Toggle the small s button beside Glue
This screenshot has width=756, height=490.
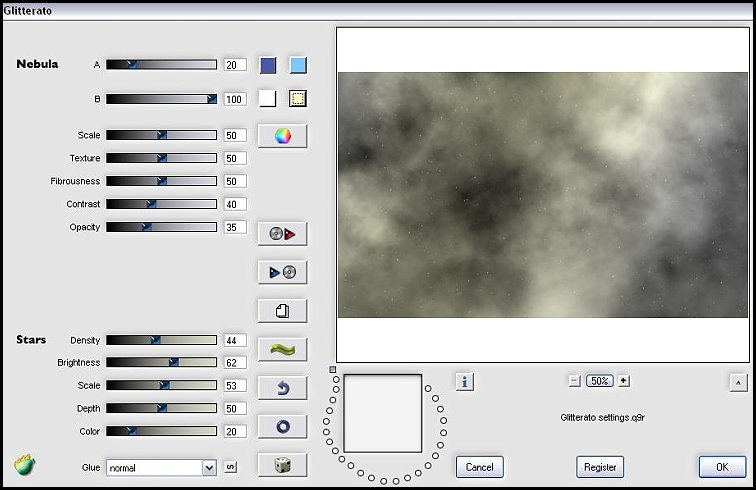pyautogui.click(x=230, y=467)
